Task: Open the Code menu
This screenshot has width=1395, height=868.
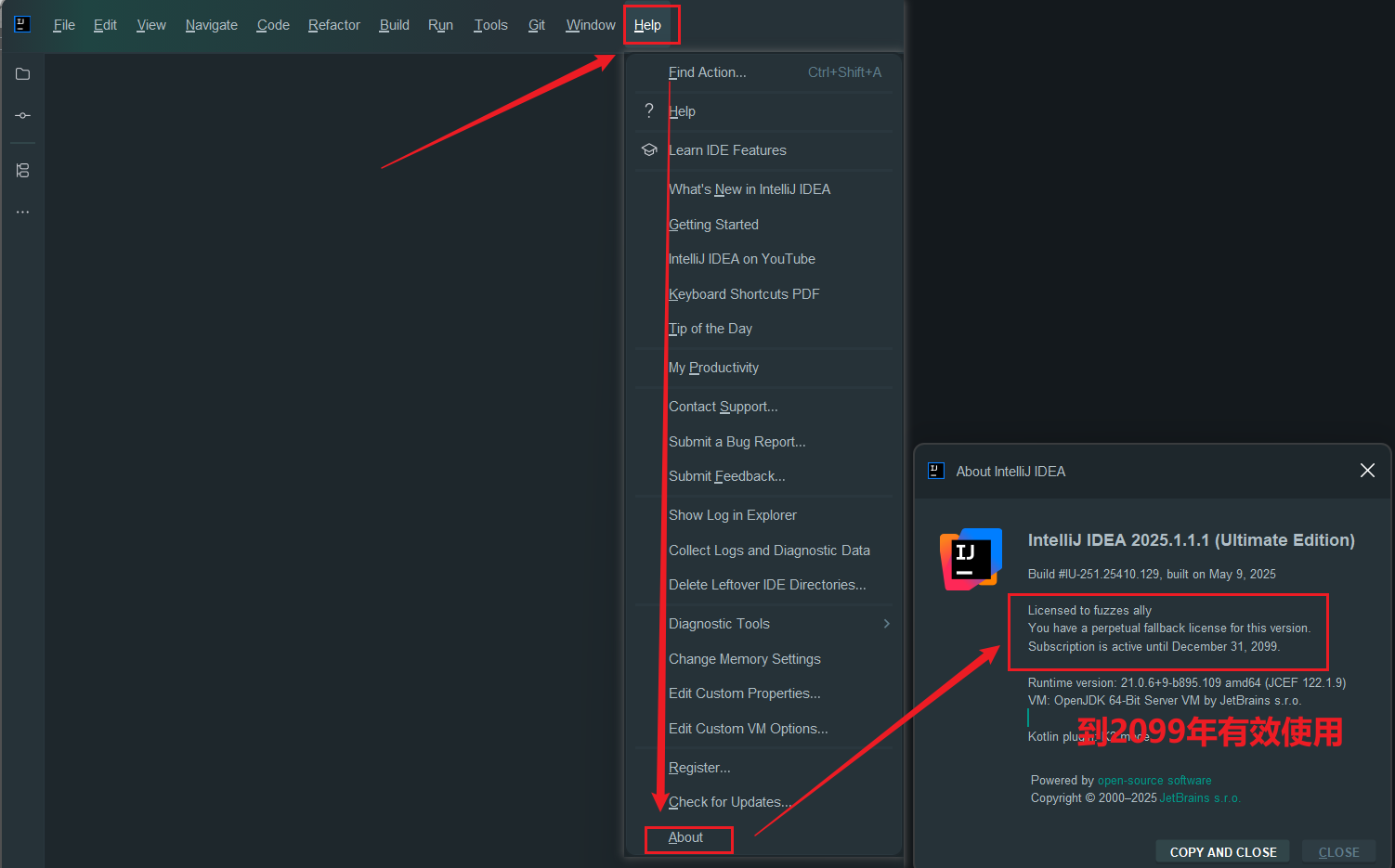Action: [x=273, y=25]
